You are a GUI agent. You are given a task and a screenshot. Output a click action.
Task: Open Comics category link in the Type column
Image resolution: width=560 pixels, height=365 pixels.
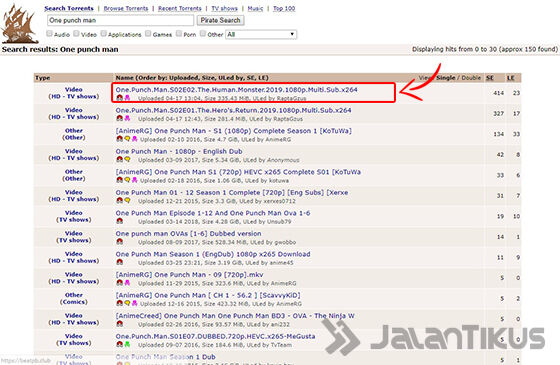point(74,302)
